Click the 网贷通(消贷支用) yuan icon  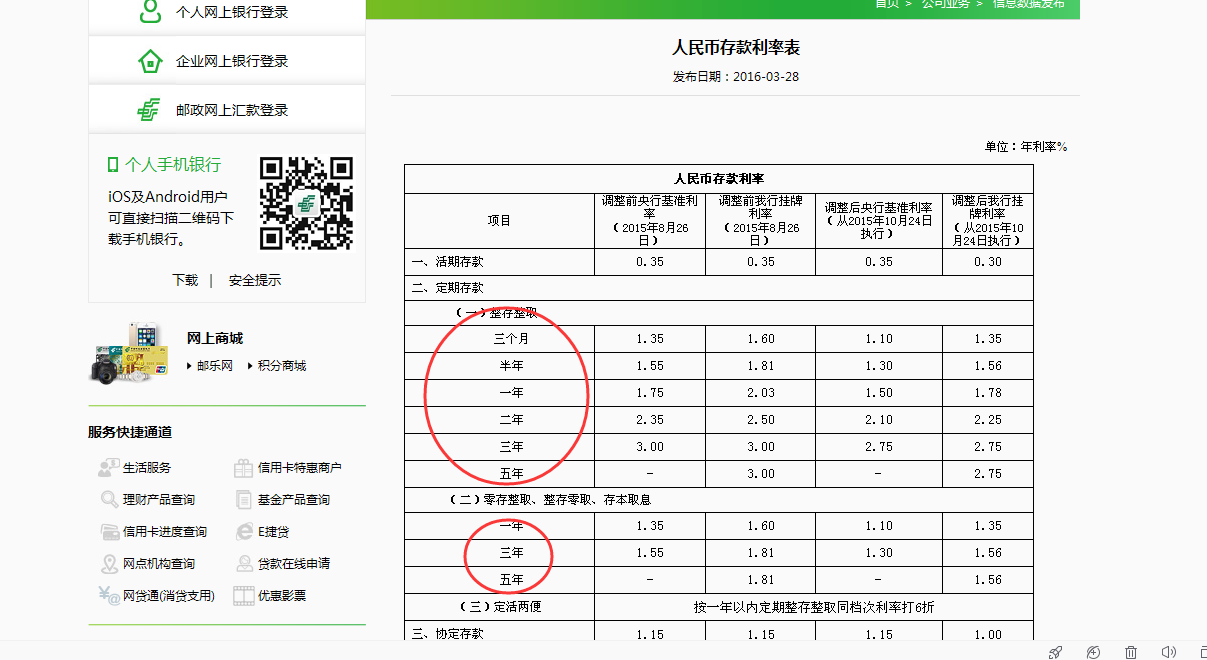(109, 596)
